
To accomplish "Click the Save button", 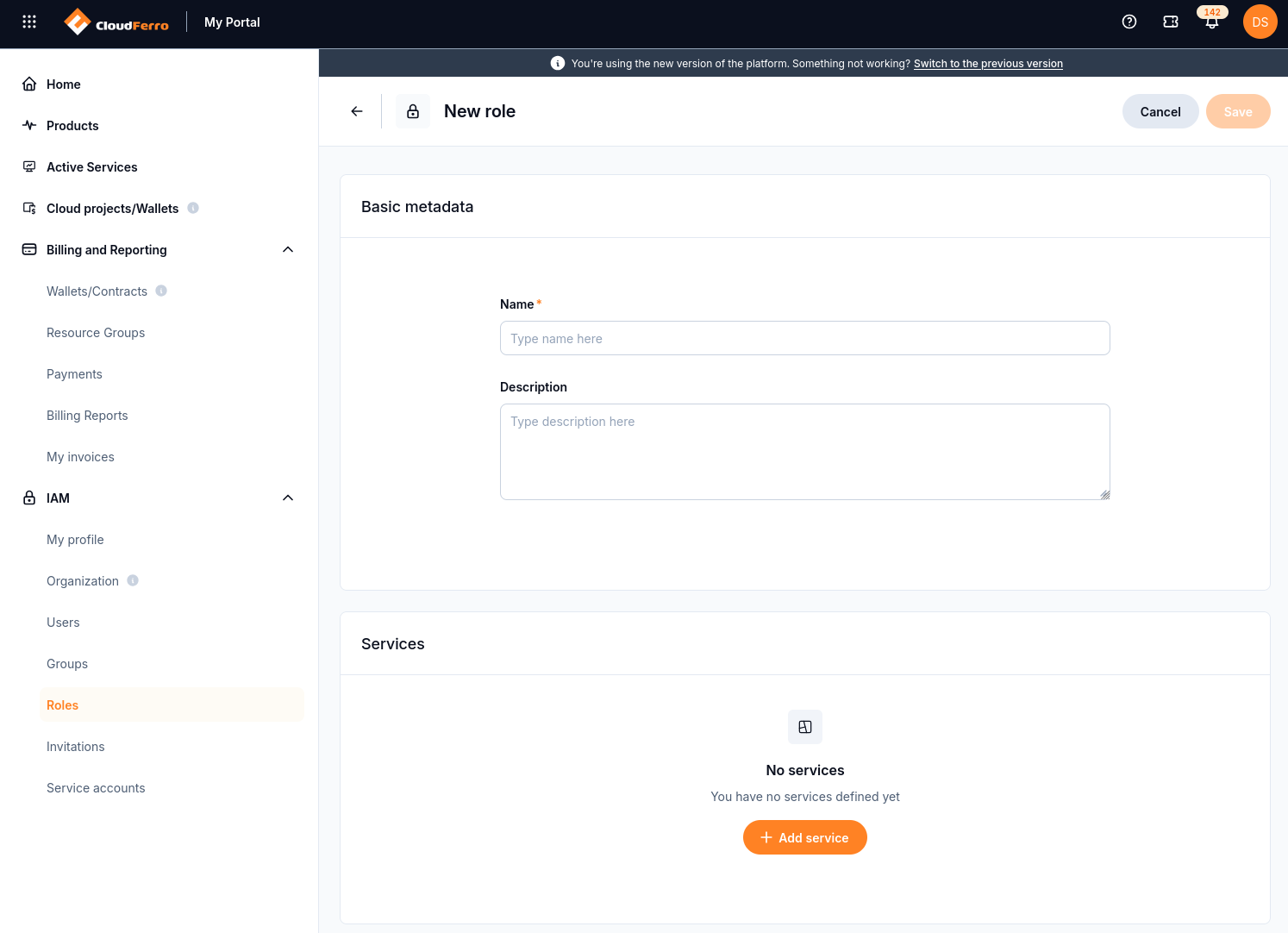I will point(1238,111).
